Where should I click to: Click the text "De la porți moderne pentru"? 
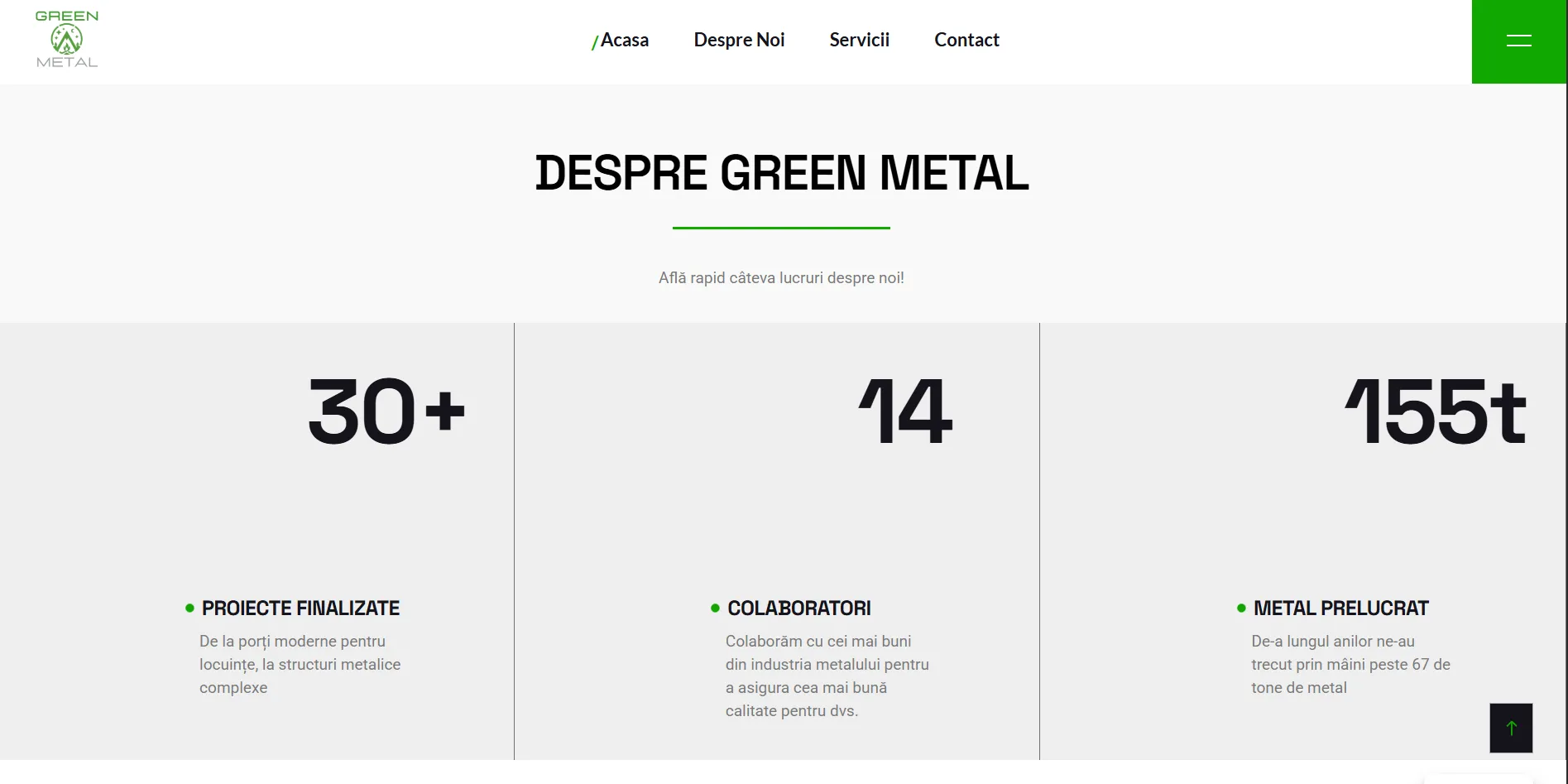(292, 642)
